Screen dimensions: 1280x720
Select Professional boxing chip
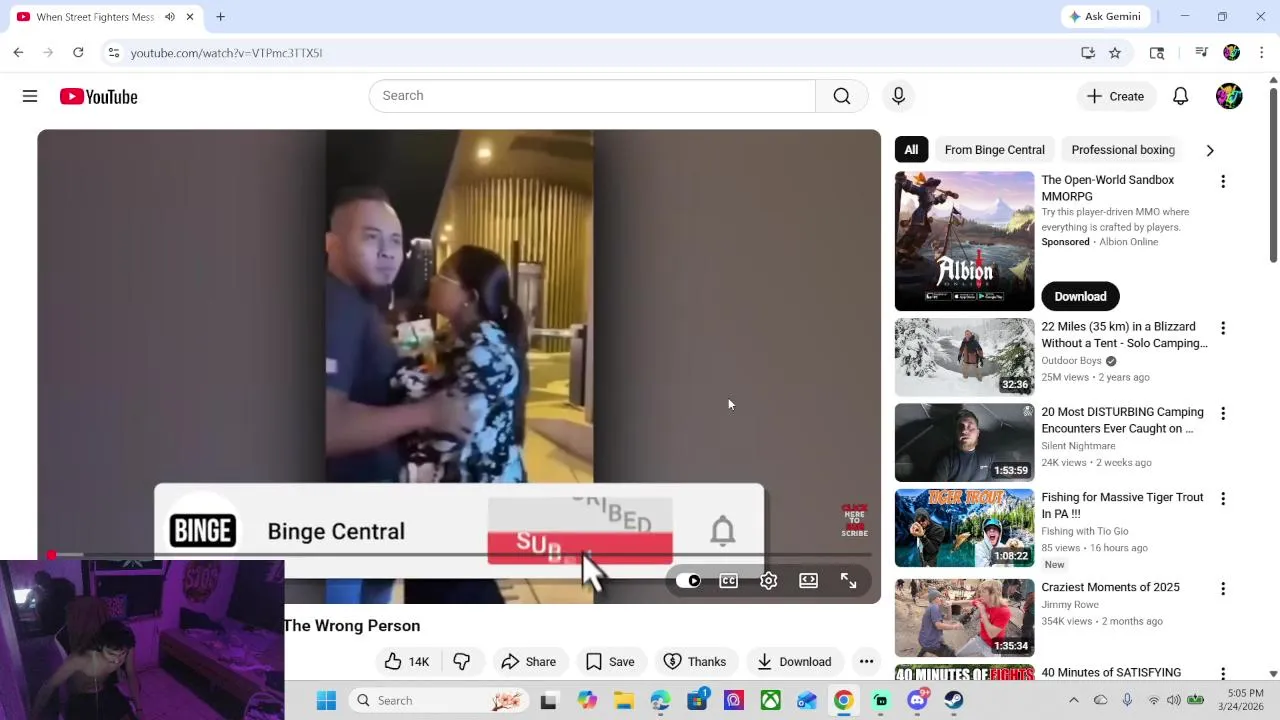coord(1123,150)
